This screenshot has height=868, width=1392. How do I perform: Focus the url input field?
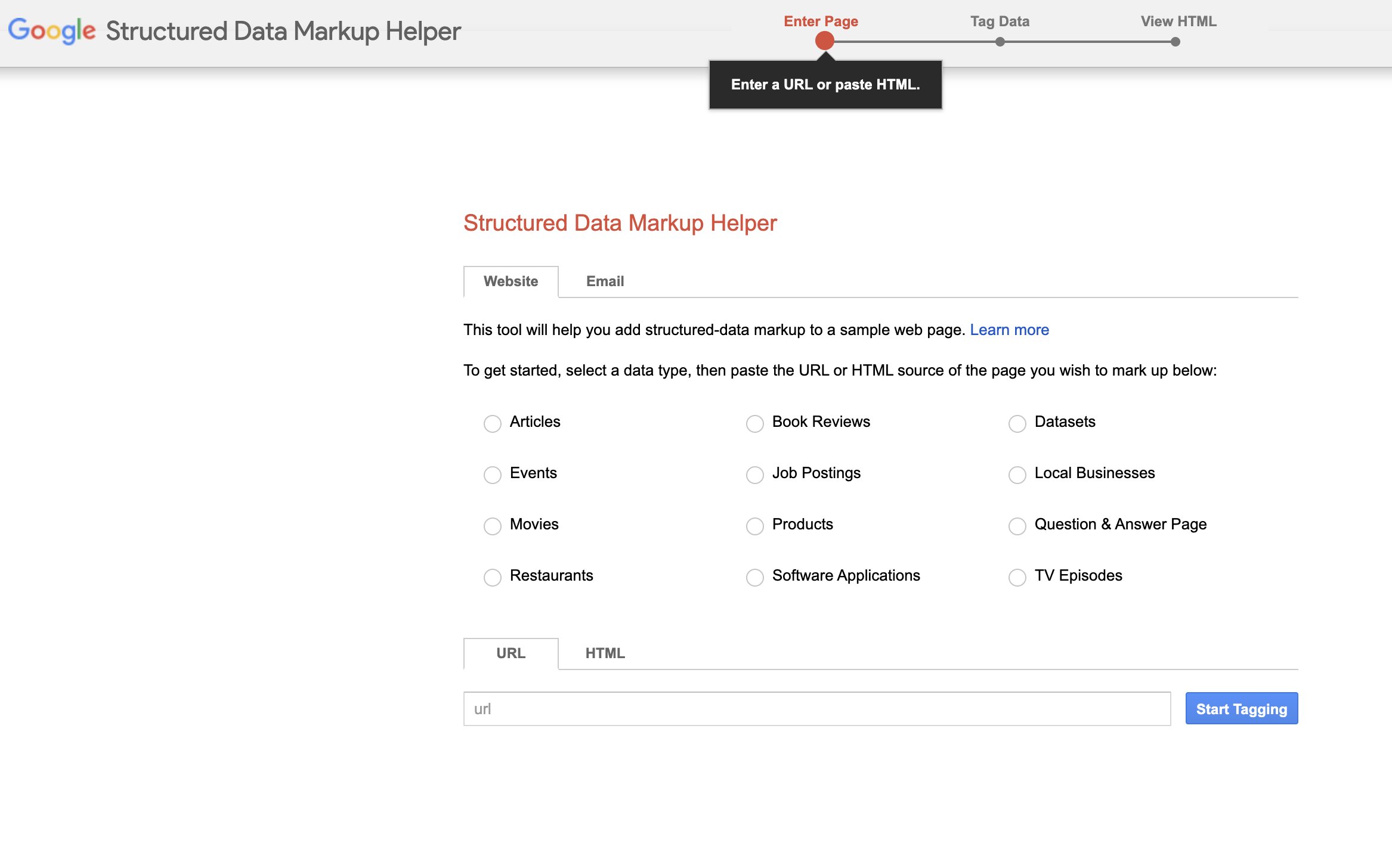point(817,709)
